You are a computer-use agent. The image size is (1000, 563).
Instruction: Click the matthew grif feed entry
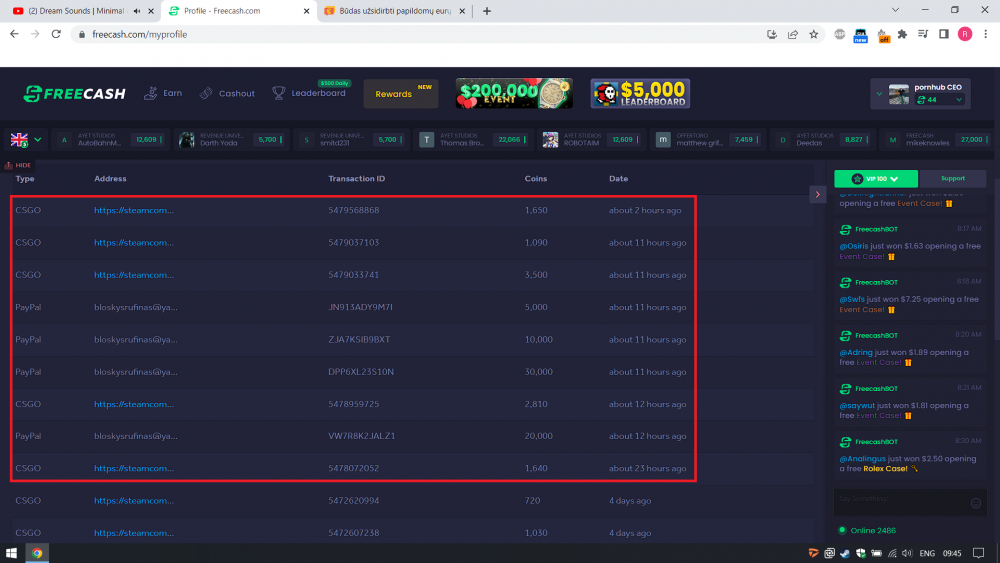pyautogui.click(x=708, y=140)
